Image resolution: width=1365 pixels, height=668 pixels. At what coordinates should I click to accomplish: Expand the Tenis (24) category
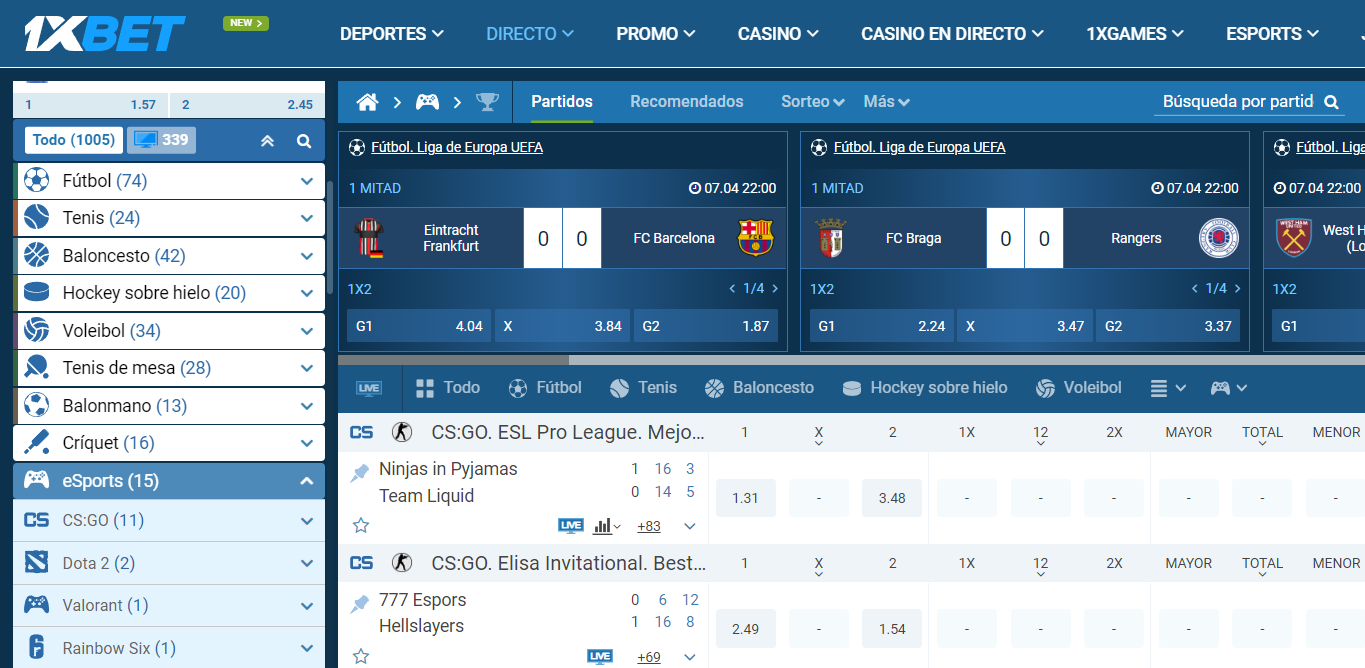(307, 218)
